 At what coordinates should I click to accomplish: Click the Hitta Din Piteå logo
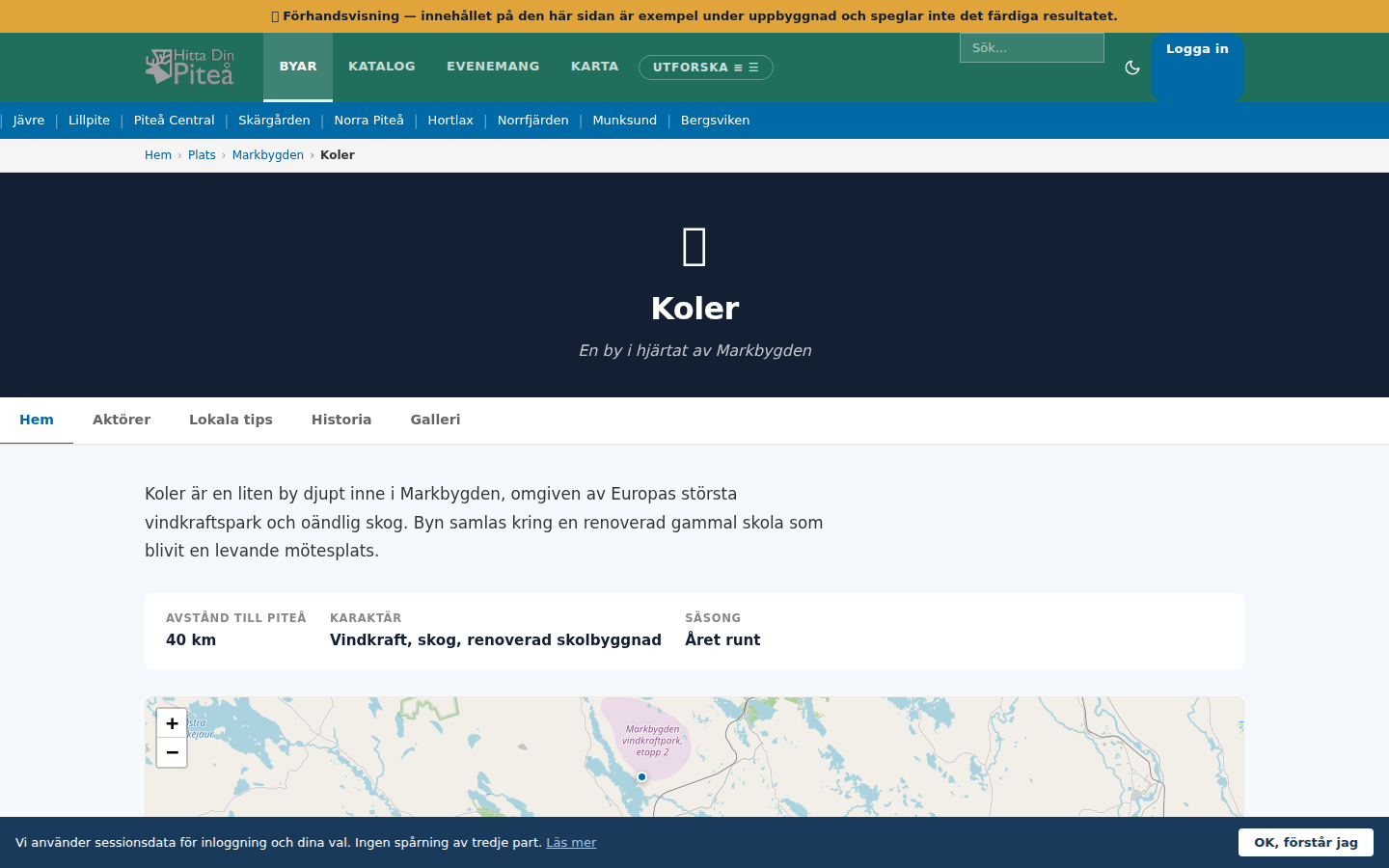[x=190, y=68]
